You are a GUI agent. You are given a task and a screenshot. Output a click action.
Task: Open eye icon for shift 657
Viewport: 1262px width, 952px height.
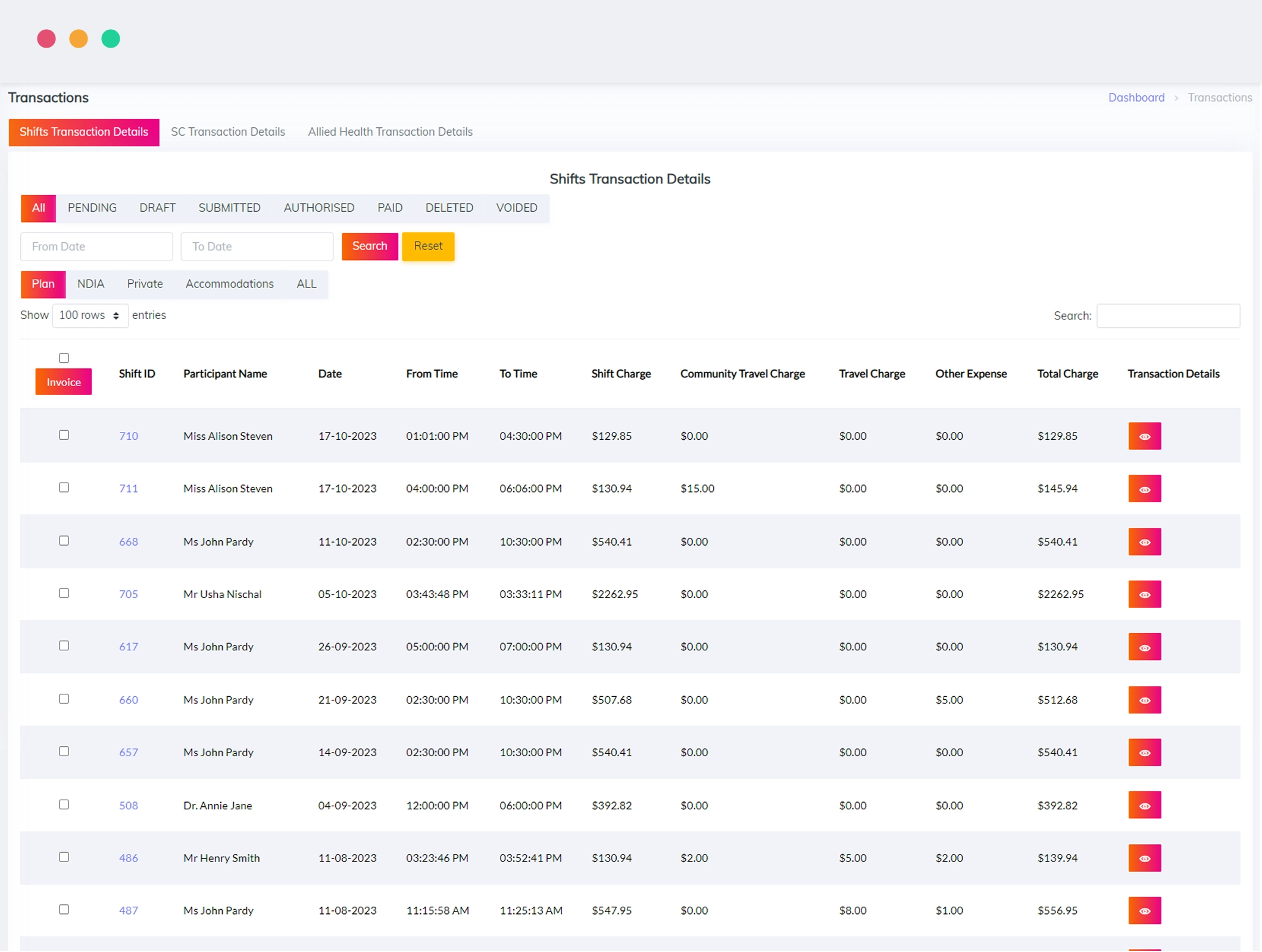[x=1144, y=752]
